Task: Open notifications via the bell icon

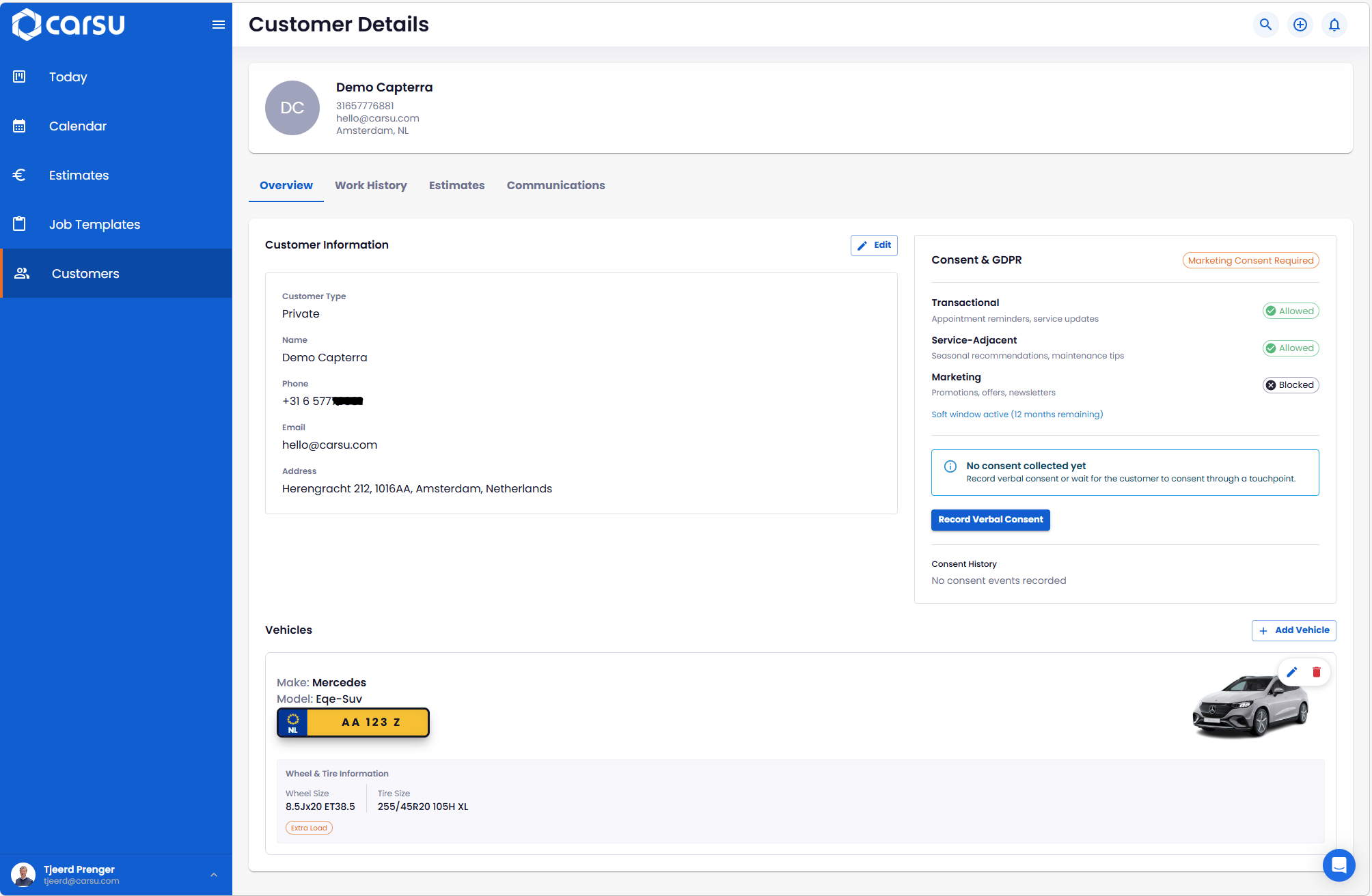Action: (1334, 25)
